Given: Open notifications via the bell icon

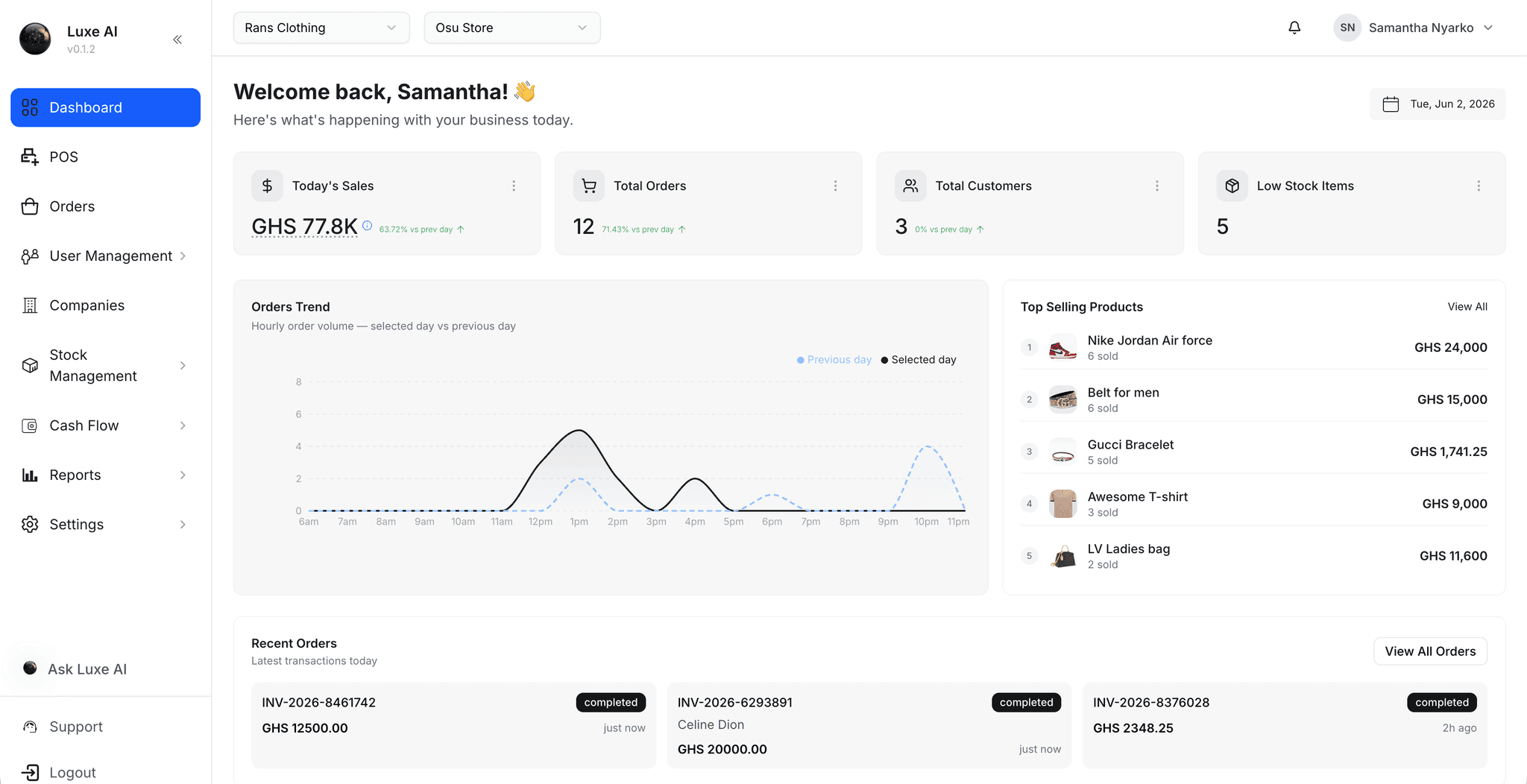Looking at the screenshot, I should click(1294, 28).
